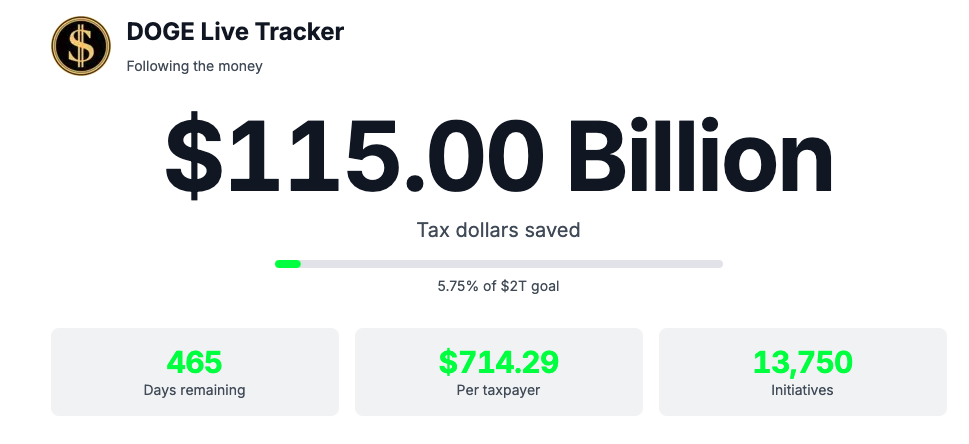Image resolution: width=969 pixels, height=444 pixels.
Task: Click the far right end of progress bar
Action: pyautogui.click(x=719, y=264)
